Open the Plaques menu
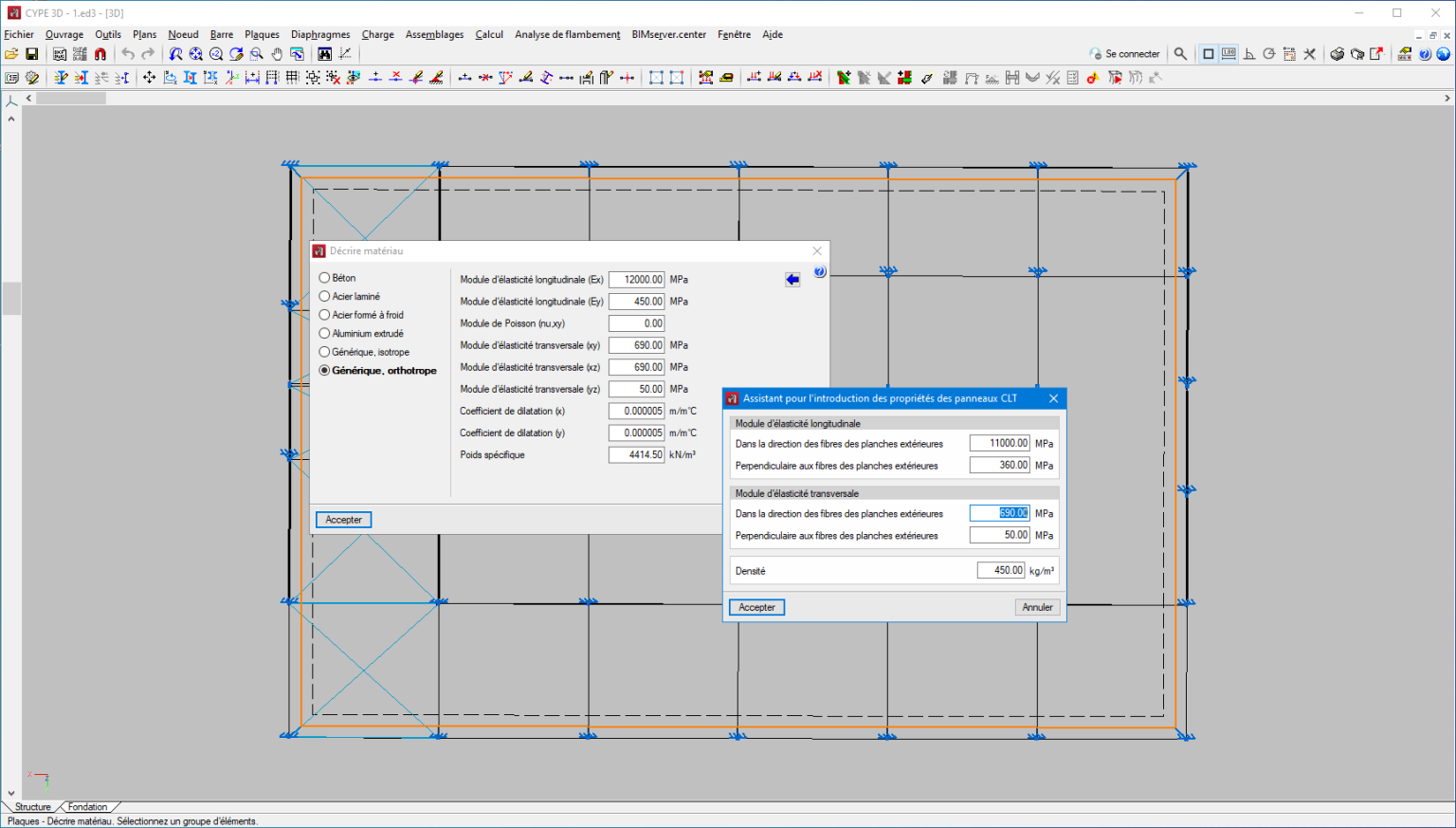This screenshot has height=828, width=1456. (262, 34)
